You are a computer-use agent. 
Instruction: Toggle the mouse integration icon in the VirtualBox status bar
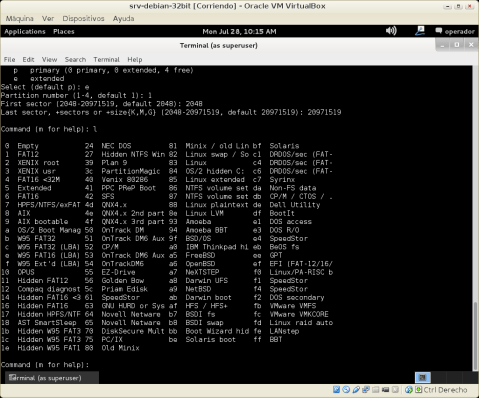[x=409, y=389]
